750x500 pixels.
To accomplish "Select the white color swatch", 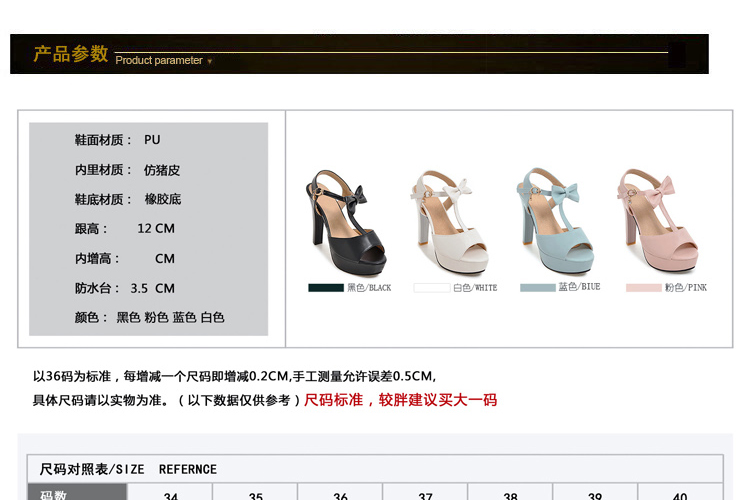I will coord(431,288).
